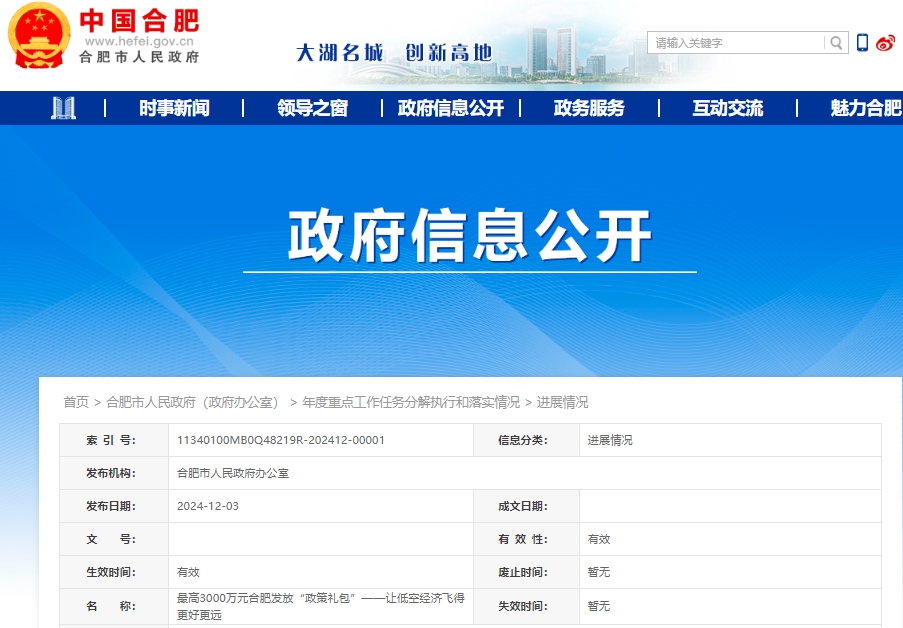903x628 pixels.
Task: Click the 进展情况 breadcrumb link
Action: [563, 402]
